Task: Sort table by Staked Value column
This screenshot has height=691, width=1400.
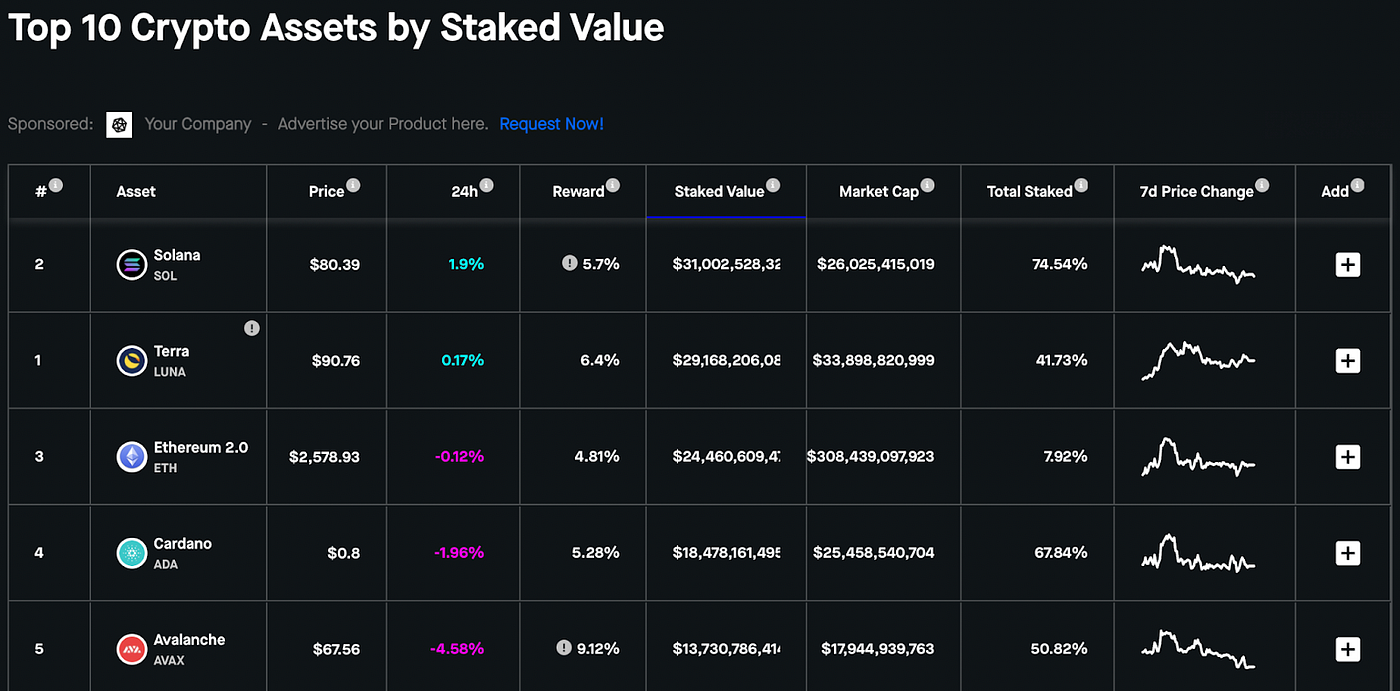Action: [719, 192]
